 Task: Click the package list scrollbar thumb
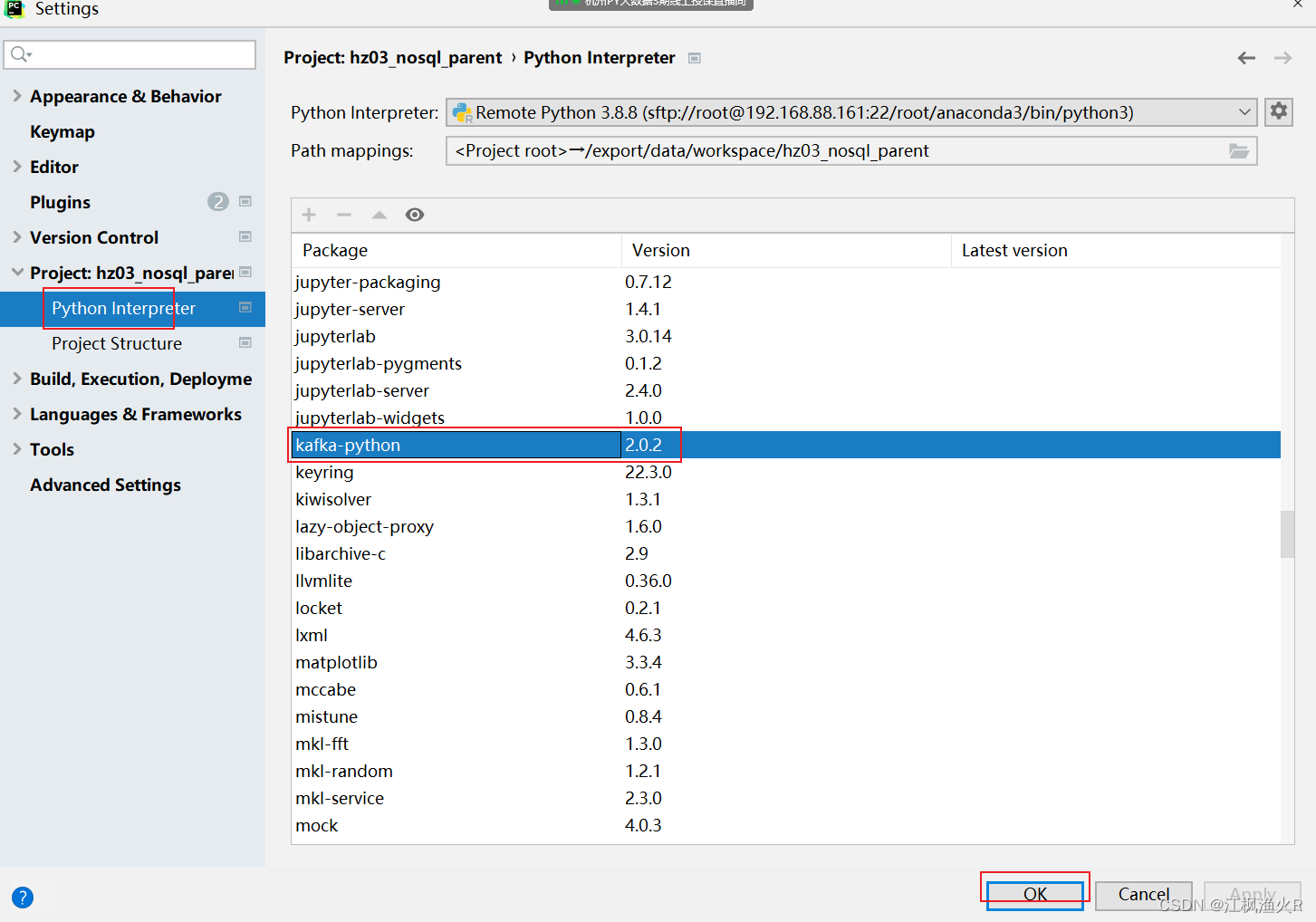(x=1287, y=534)
